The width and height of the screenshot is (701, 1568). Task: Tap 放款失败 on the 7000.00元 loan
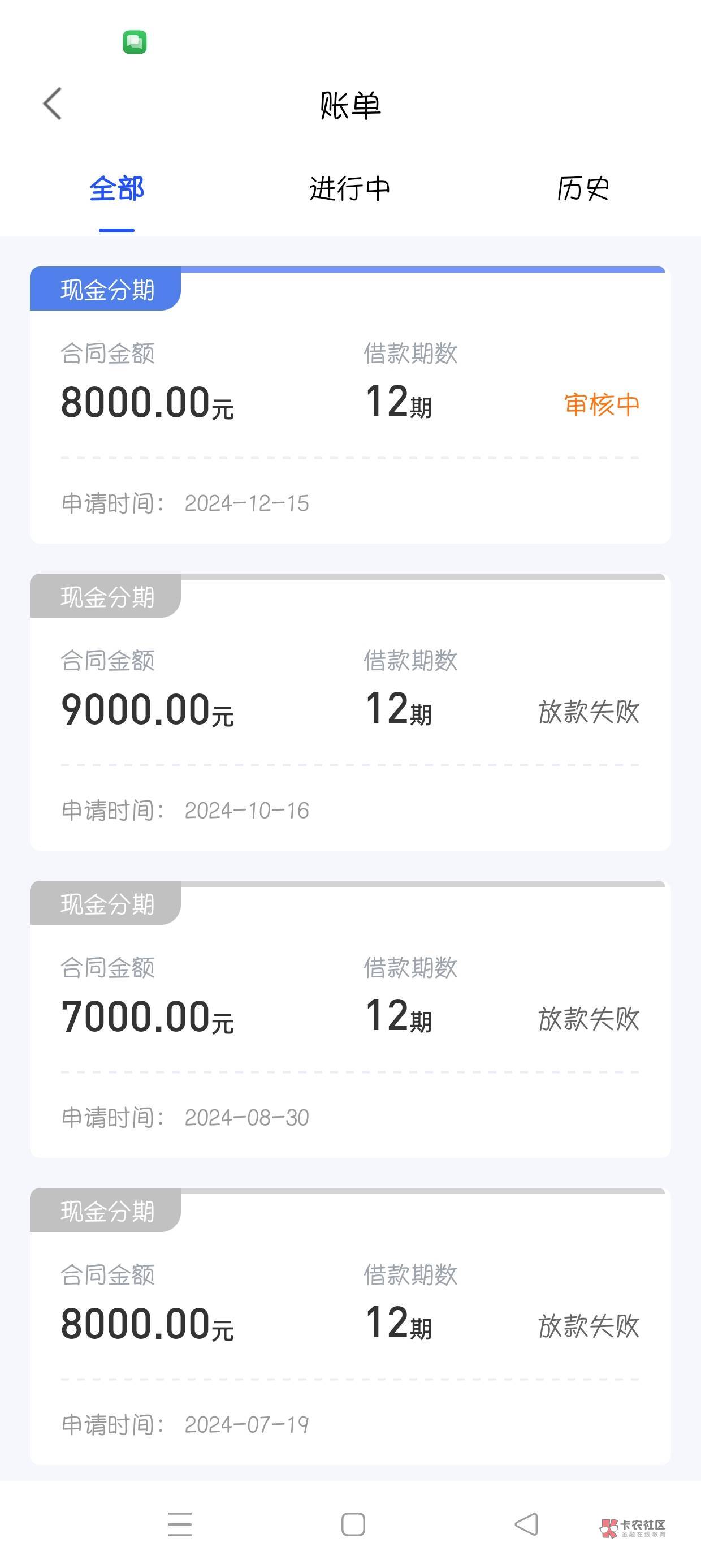coord(589,1019)
